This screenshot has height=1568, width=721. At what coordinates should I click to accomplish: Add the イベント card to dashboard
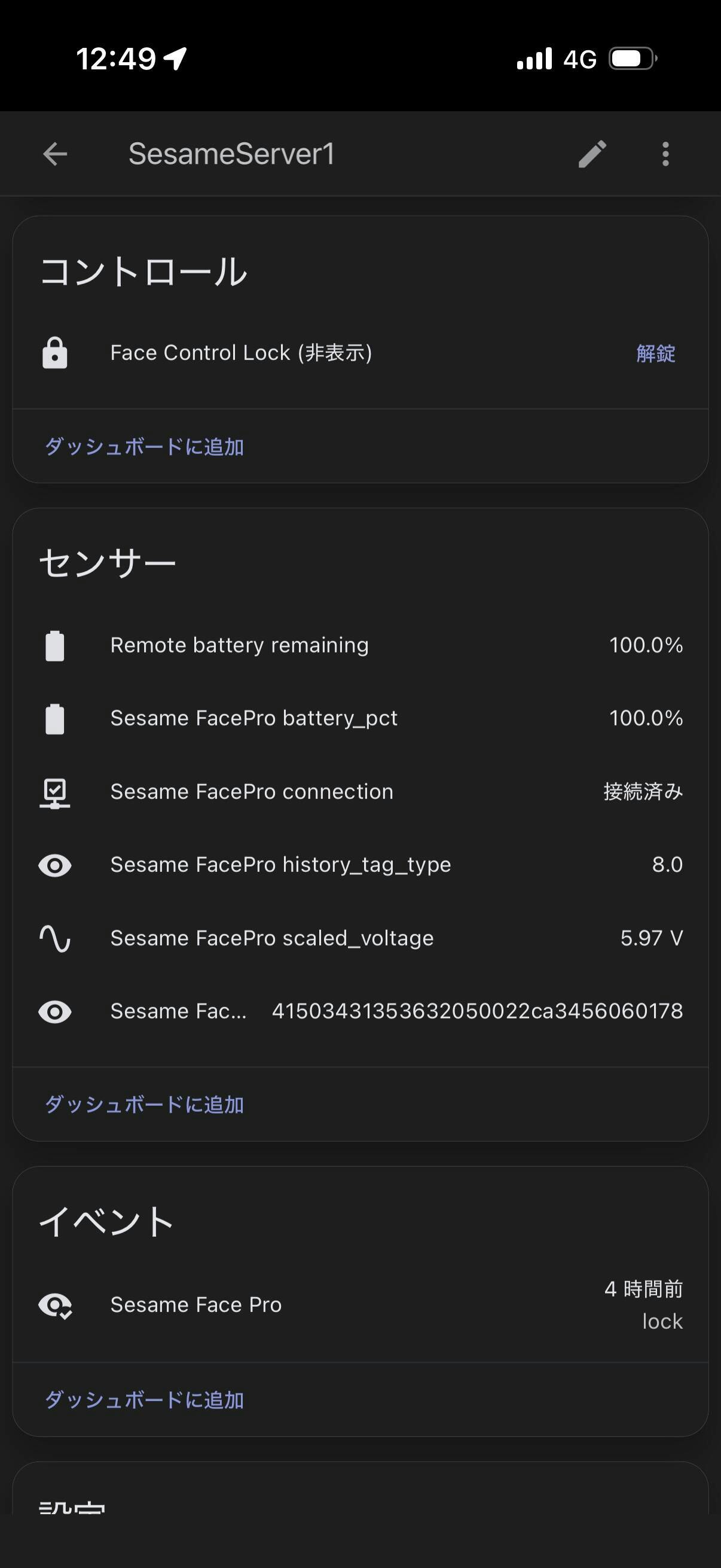(144, 1400)
